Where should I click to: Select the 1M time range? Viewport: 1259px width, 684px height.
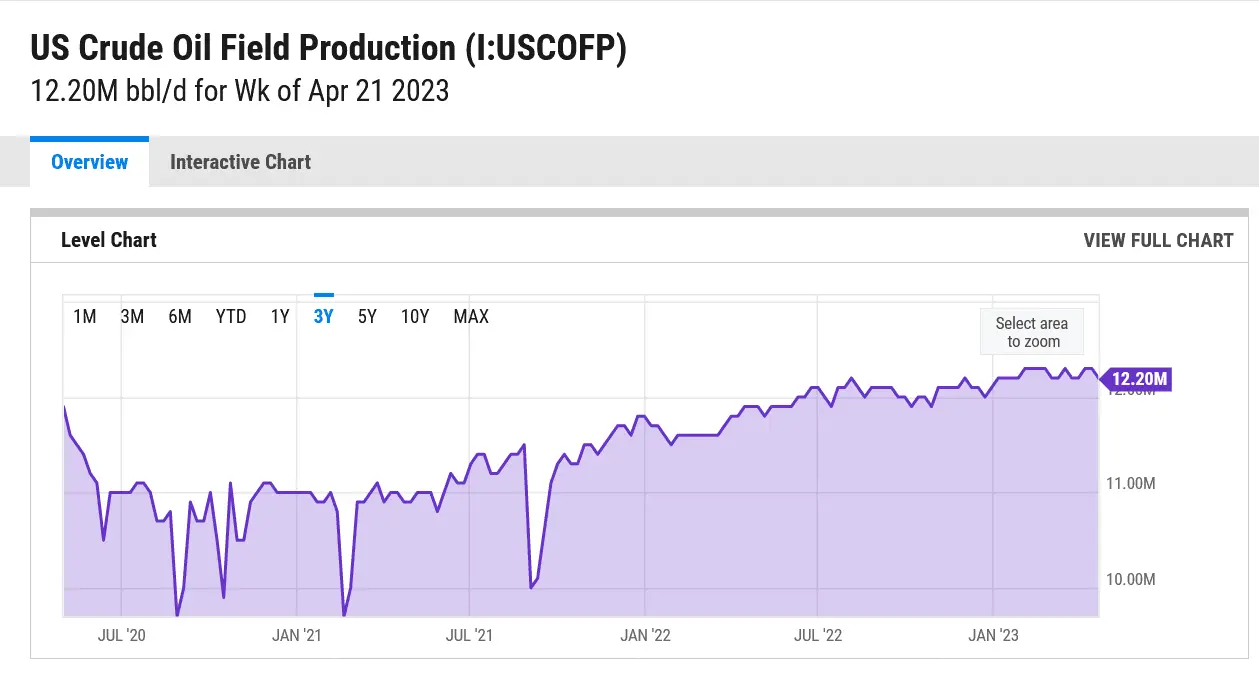85,317
